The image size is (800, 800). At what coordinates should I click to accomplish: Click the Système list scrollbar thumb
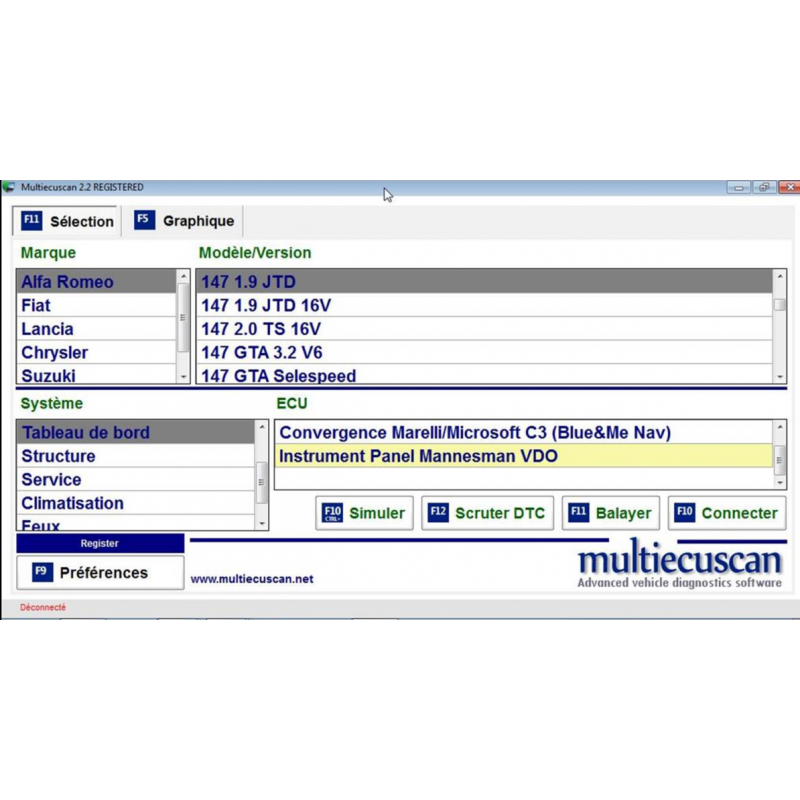point(262,482)
